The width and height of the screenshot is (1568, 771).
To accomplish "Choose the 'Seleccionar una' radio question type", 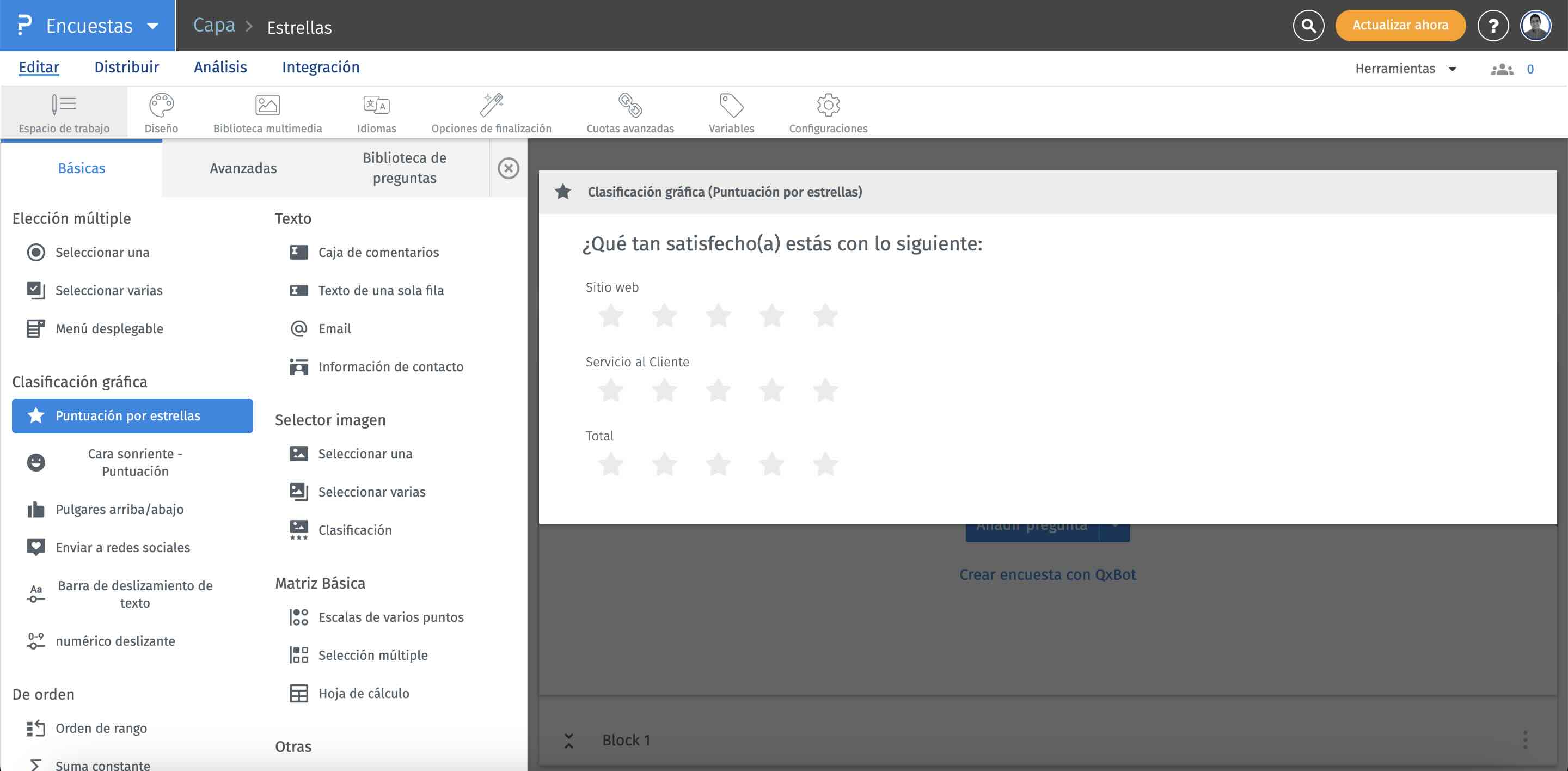I will tap(102, 253).
